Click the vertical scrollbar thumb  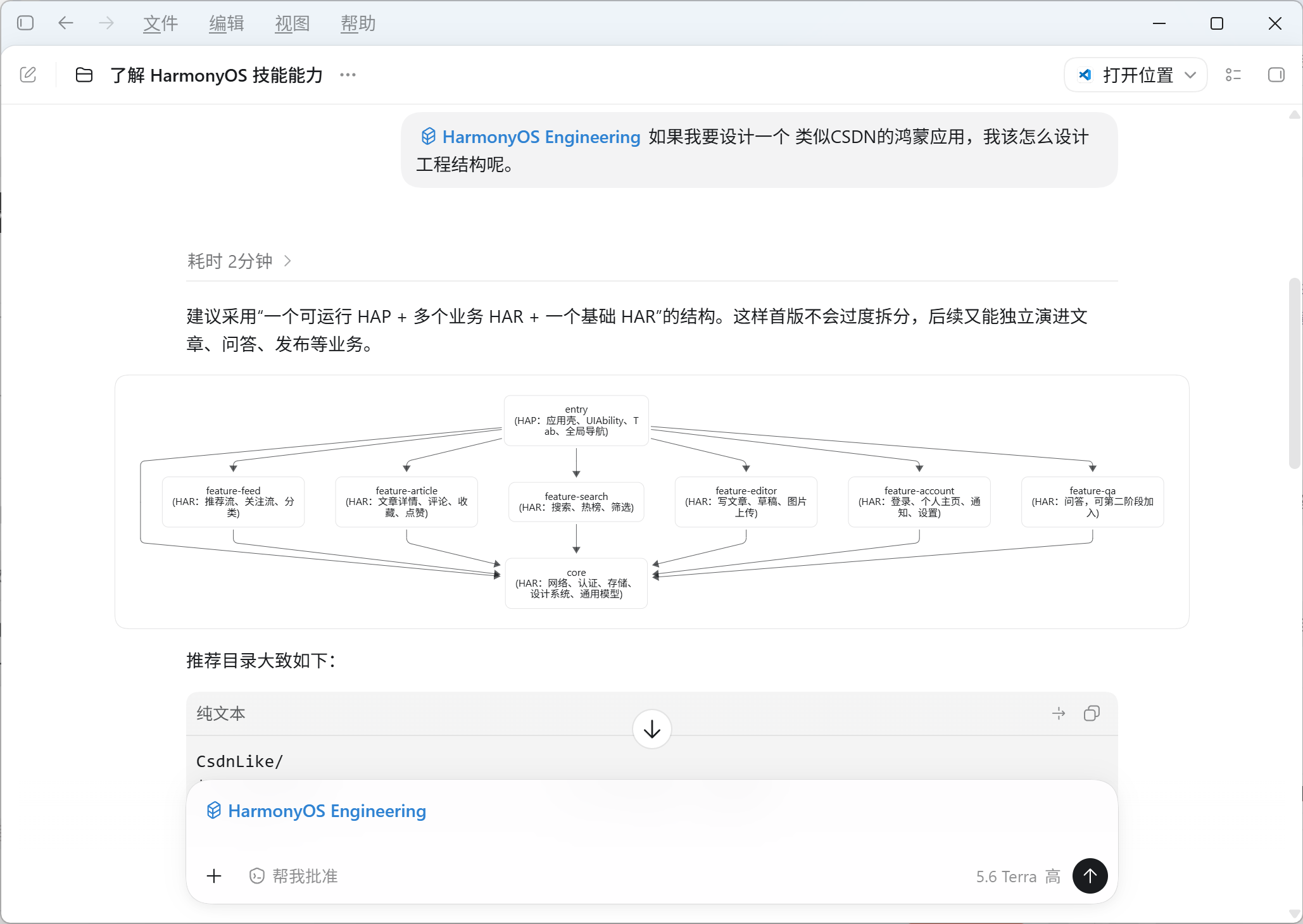tap(1295, 373)
